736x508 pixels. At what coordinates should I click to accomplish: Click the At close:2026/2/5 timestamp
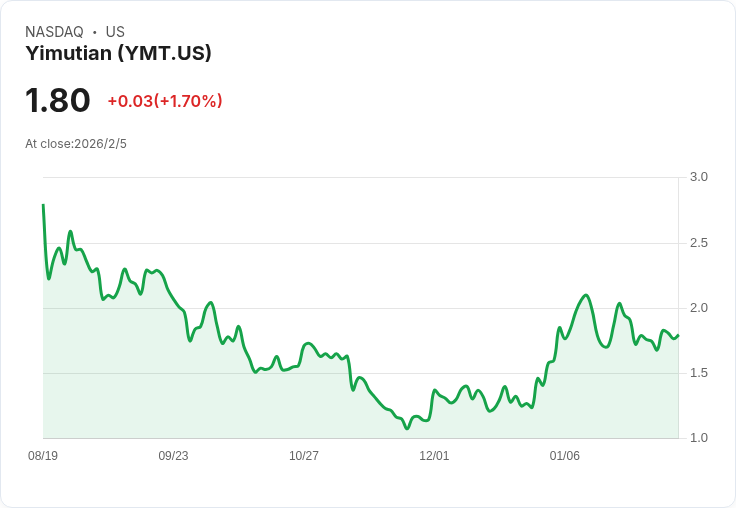[x=76, y=144]
